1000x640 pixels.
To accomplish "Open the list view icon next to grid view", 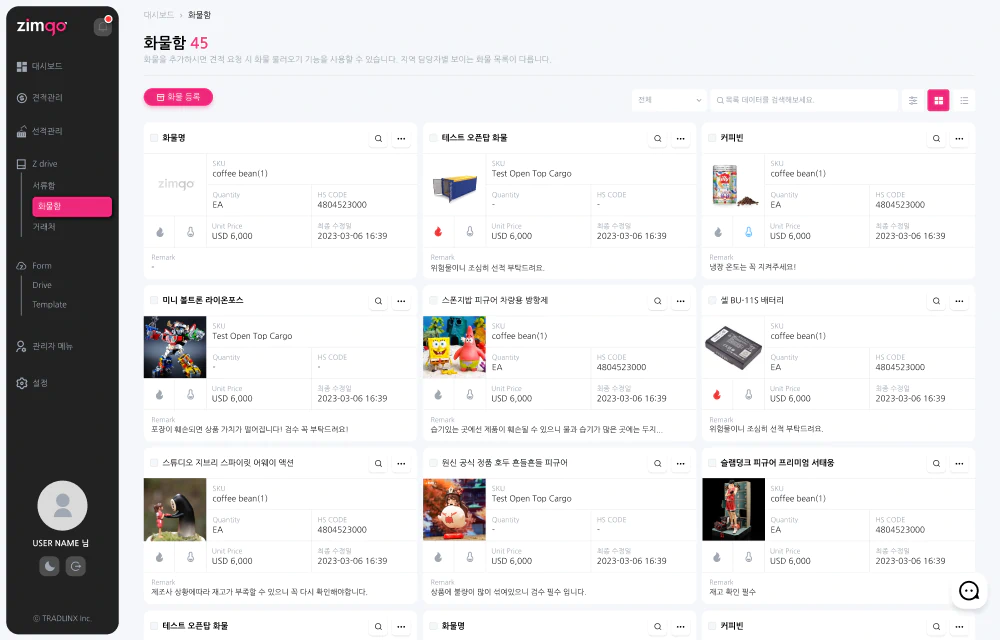I will tap(963, 100).
